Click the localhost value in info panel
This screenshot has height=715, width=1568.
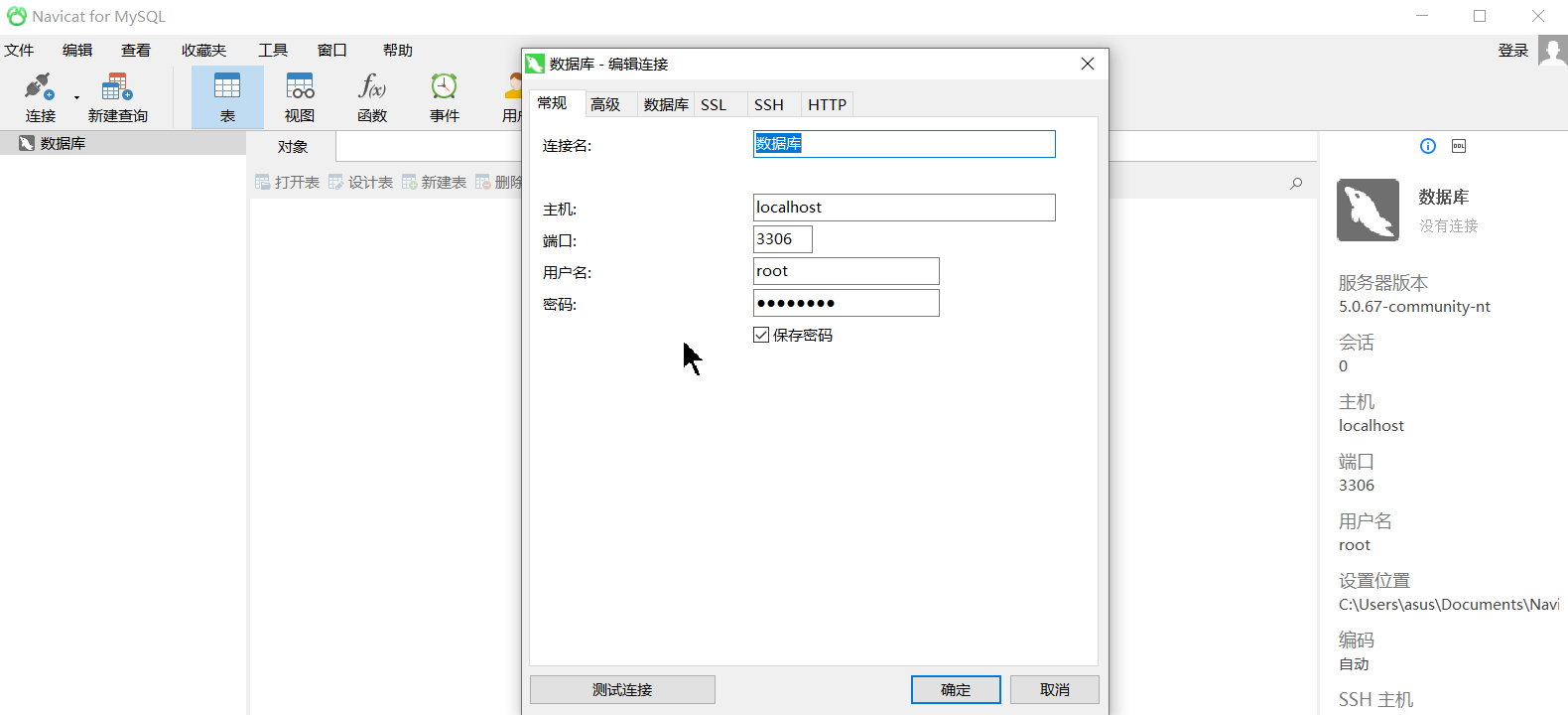coord(1372,426)
